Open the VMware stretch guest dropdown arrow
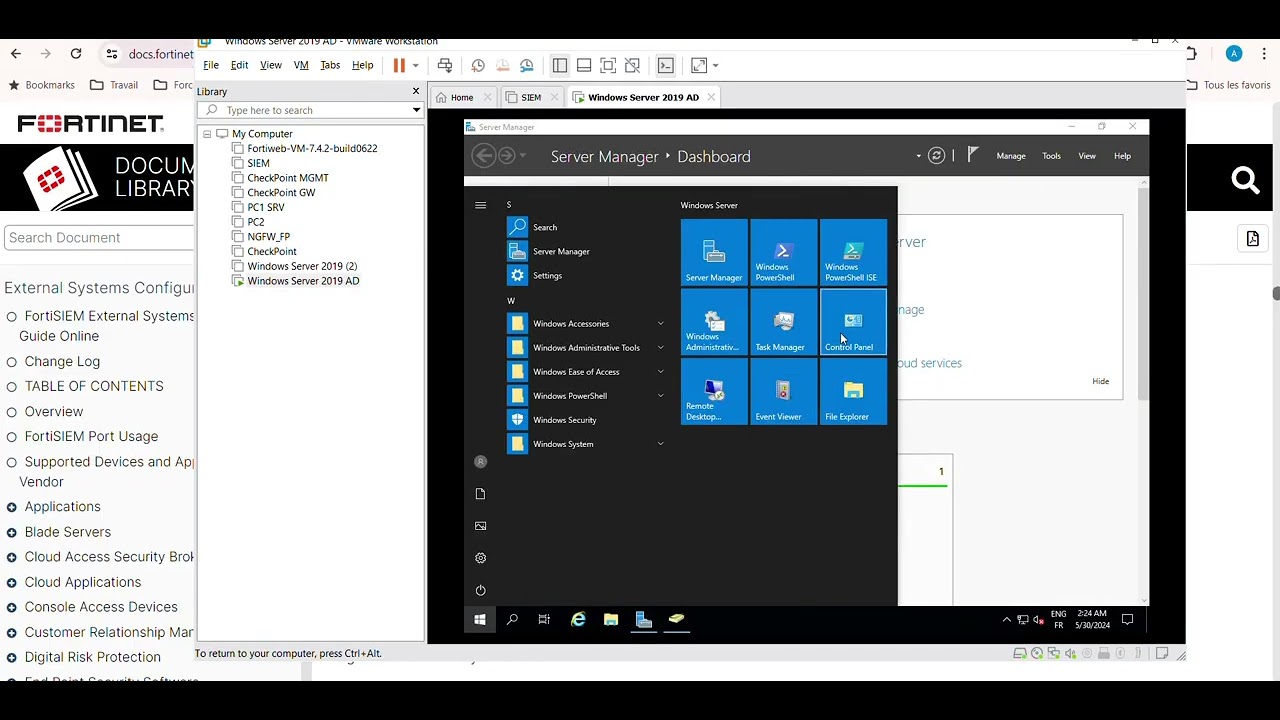 715,65
